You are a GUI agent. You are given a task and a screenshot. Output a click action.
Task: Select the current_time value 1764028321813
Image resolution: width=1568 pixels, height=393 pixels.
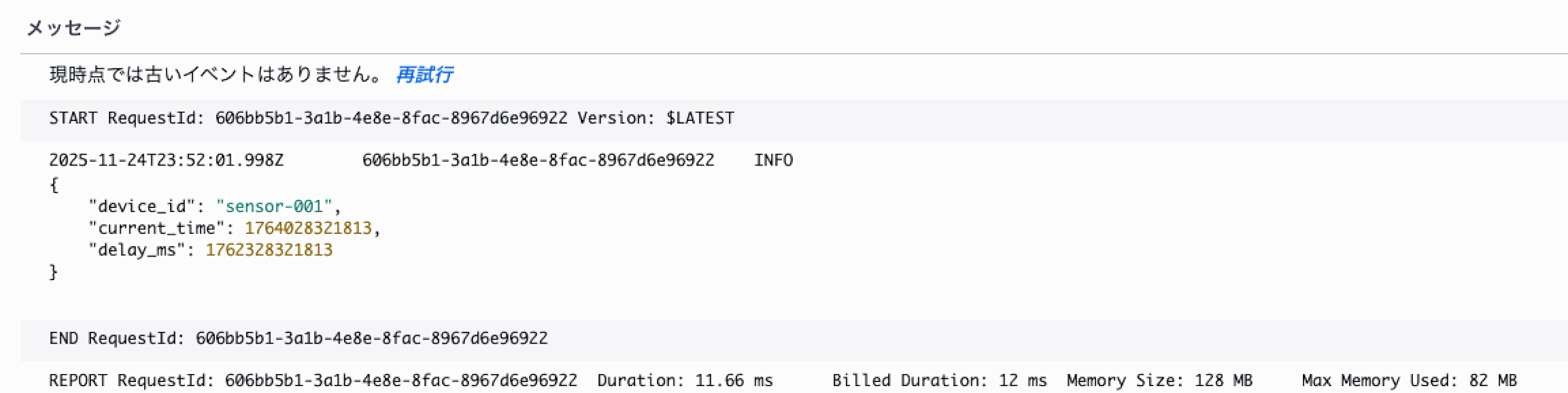(308, 228)
